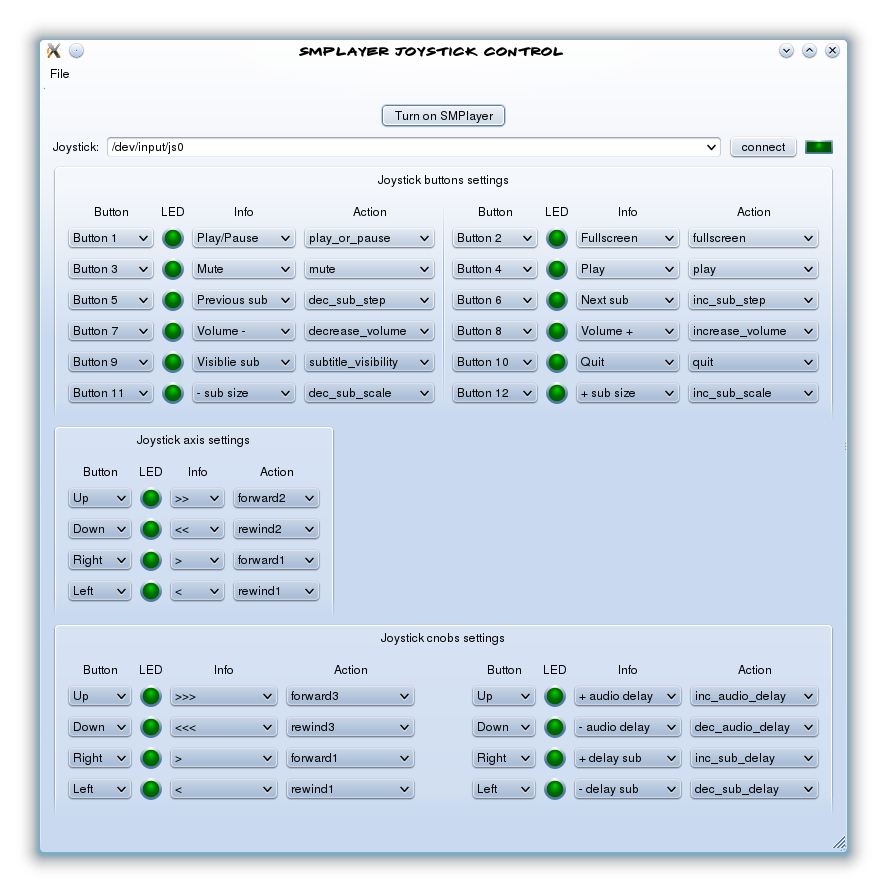Viewport: 887px width, 892px height.
Task: Open the subtitle_visibility action dropdown
Action: [x=369, y=362]
